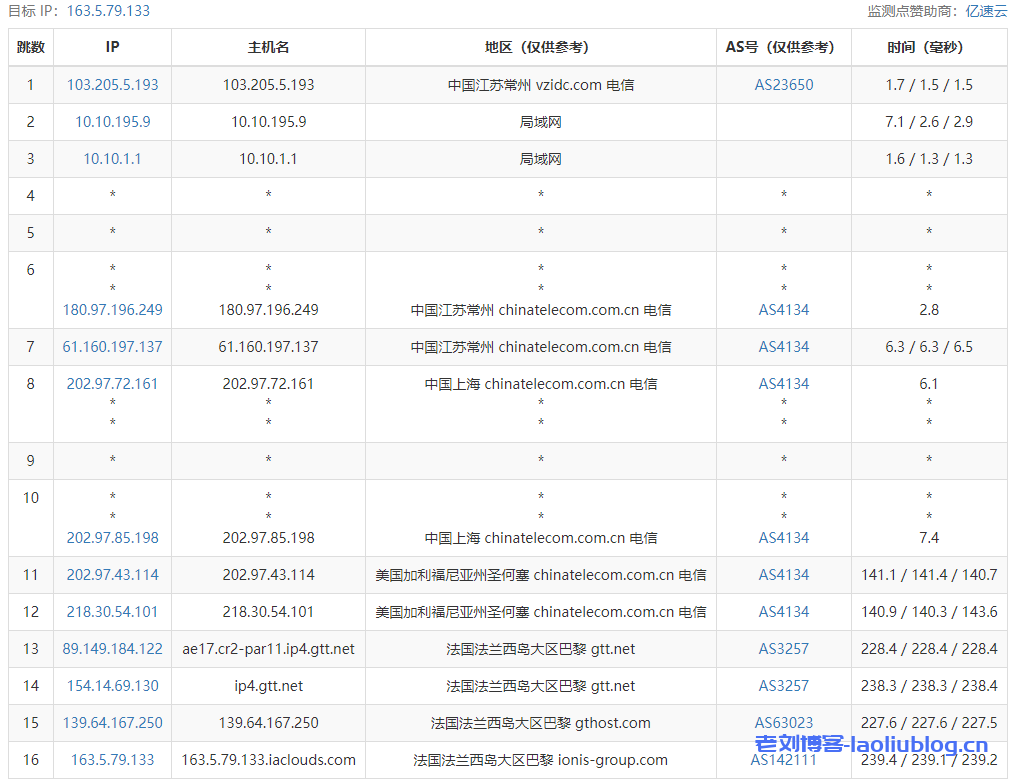1014x782 pixels.
Task: Click the AS3257 link in hop 13
Action: coord(783,649)
